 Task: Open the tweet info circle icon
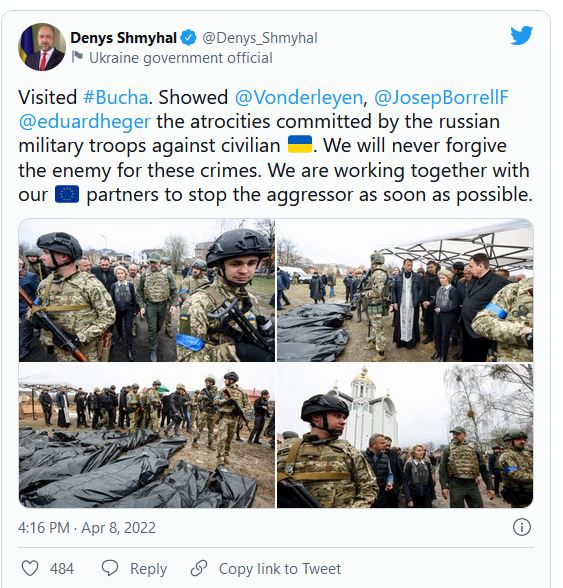pyautogui.click(x=521, y=527)
